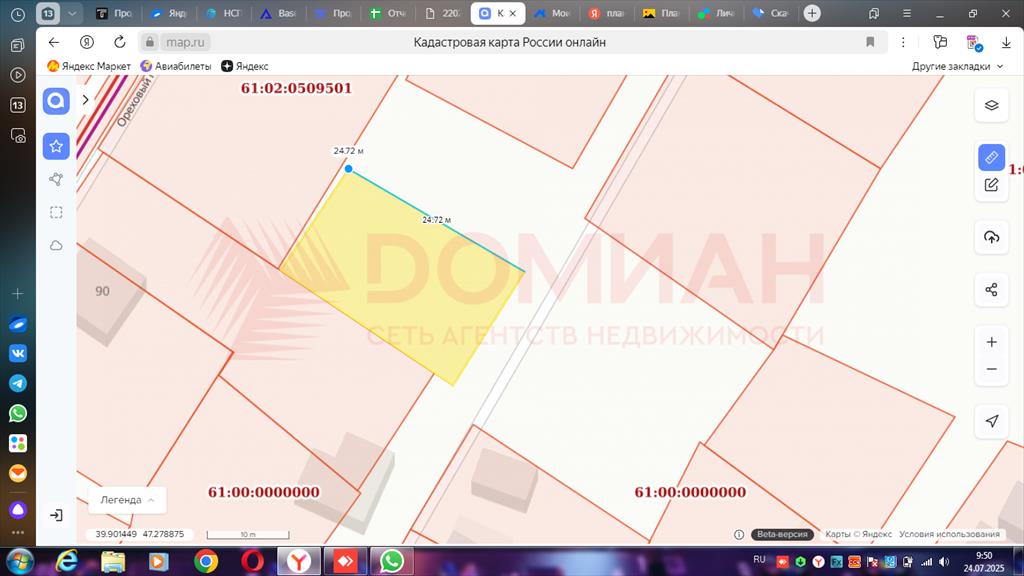
Task: Switch to the Отч tab
Action: tap(388, 13)
